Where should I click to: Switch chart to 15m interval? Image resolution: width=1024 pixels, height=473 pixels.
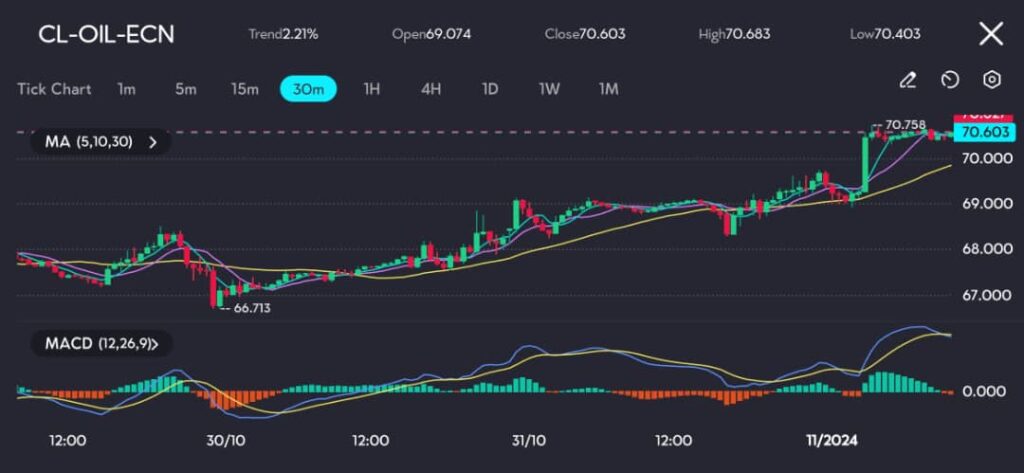pyautogui.click(x=245, y=89)
